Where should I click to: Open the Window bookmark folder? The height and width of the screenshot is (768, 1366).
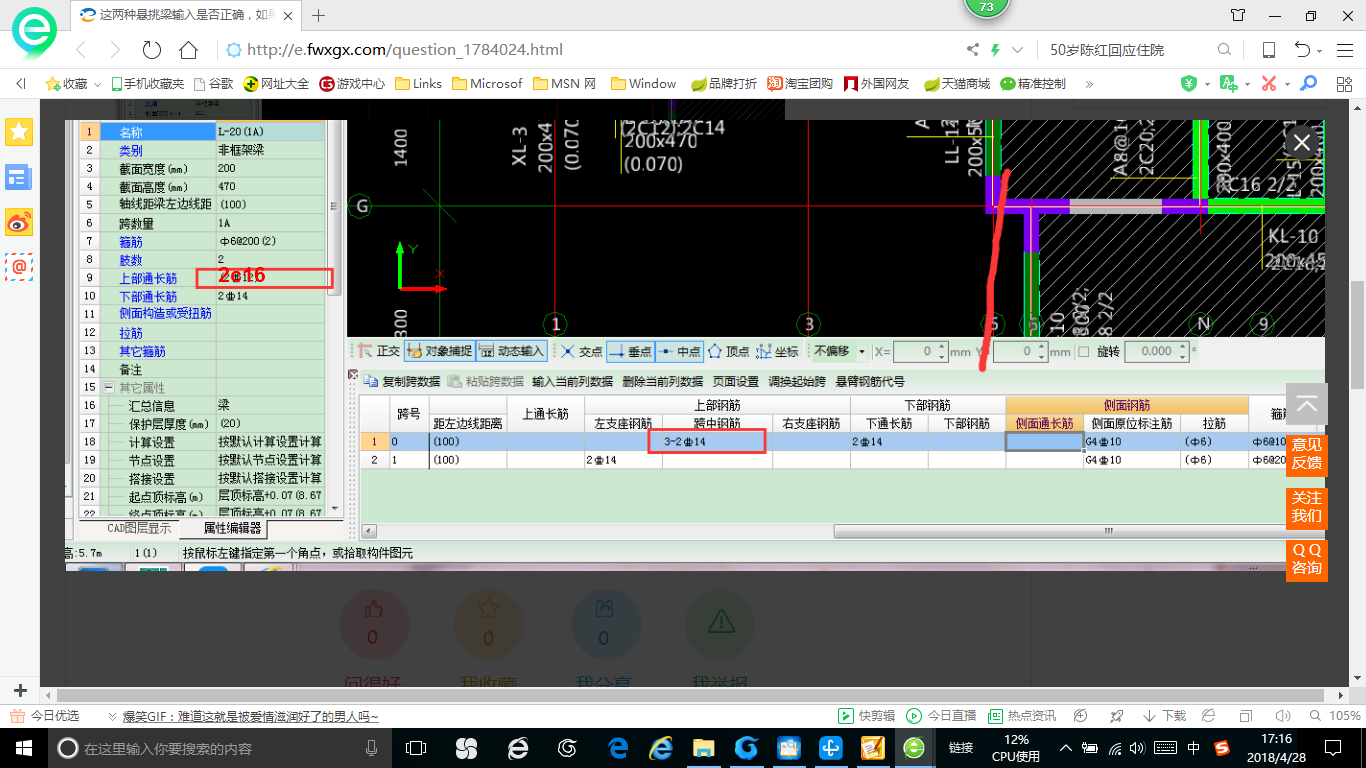pos(644,84)
